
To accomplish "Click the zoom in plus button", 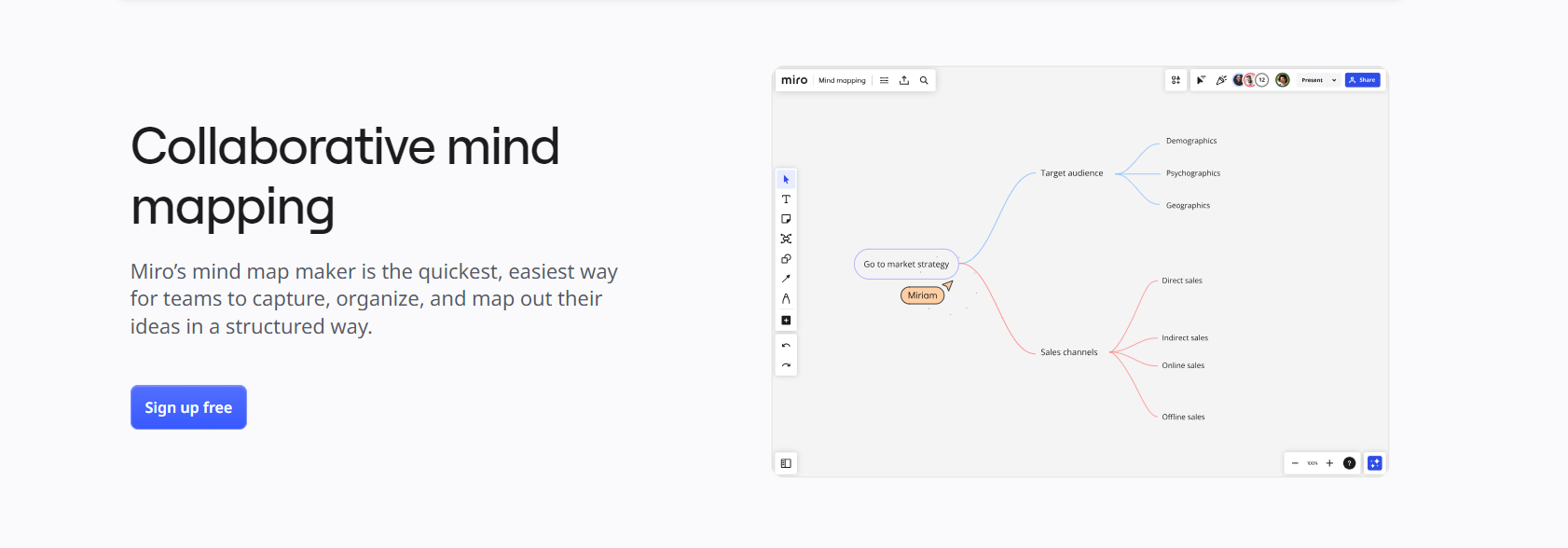I will pyautogui.click(x=1329, y=463).
